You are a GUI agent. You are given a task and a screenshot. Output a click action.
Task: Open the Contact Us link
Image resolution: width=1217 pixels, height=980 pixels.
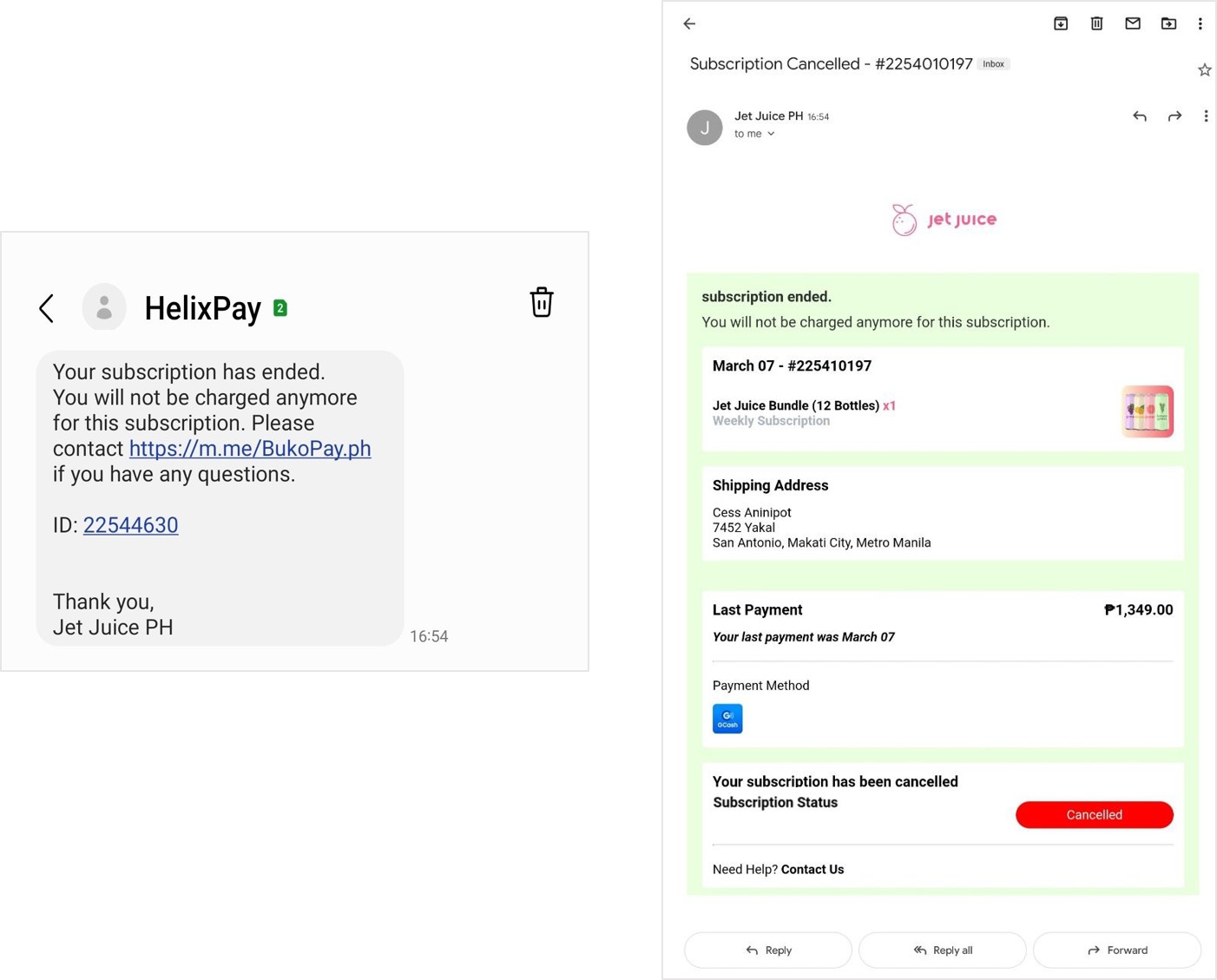812,869
